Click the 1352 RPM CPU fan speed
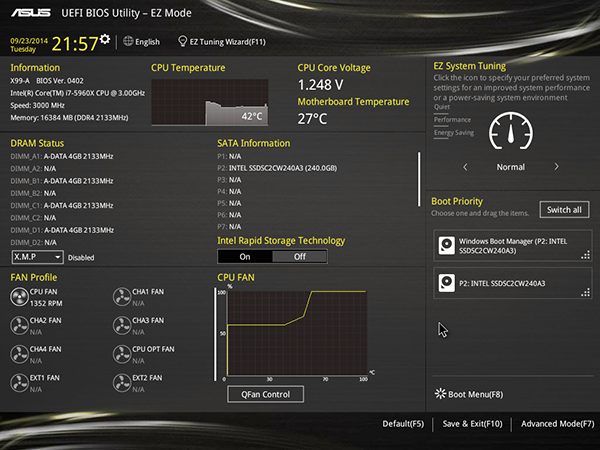Viewport: 600px width, 450px height. [46, 303]
